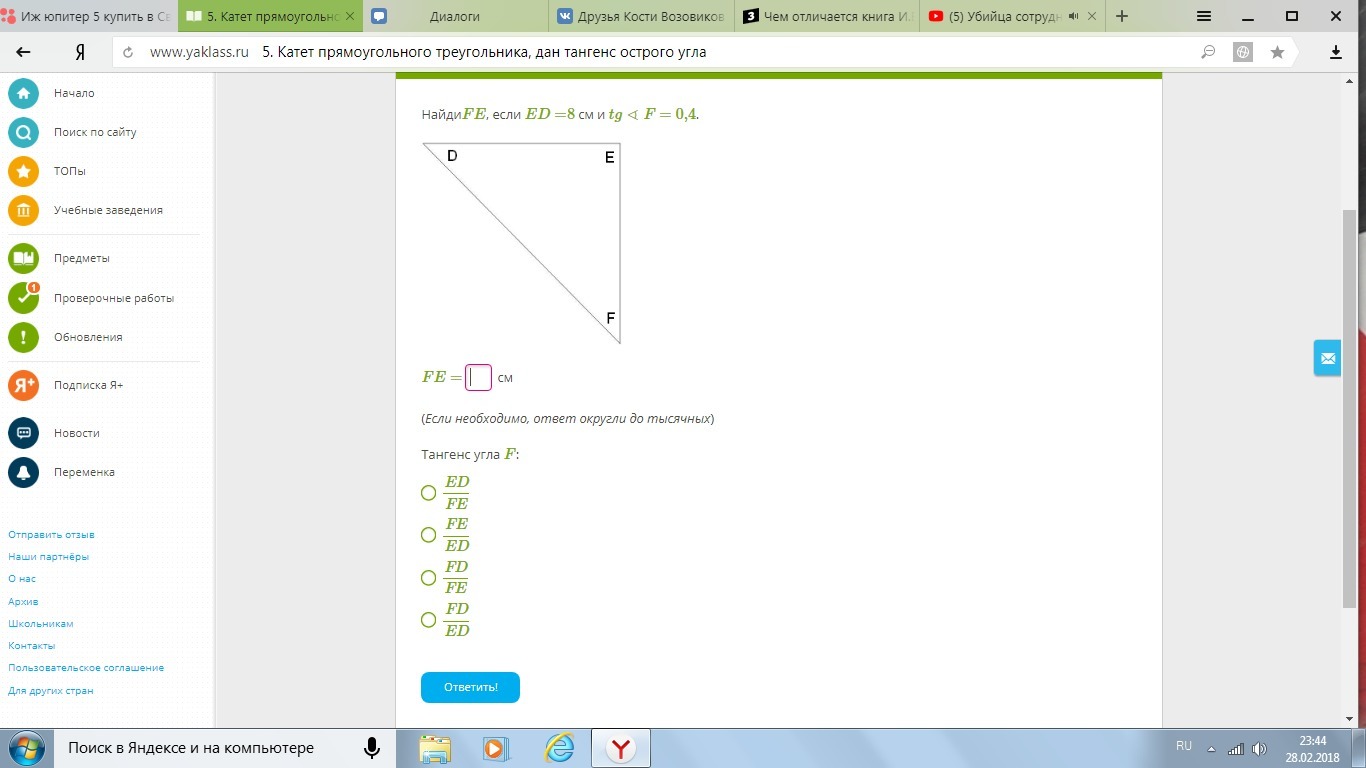This screenshot has width=1366, height=768.
Task: Click the Yandex Я home button
Action: pos(79,52)
